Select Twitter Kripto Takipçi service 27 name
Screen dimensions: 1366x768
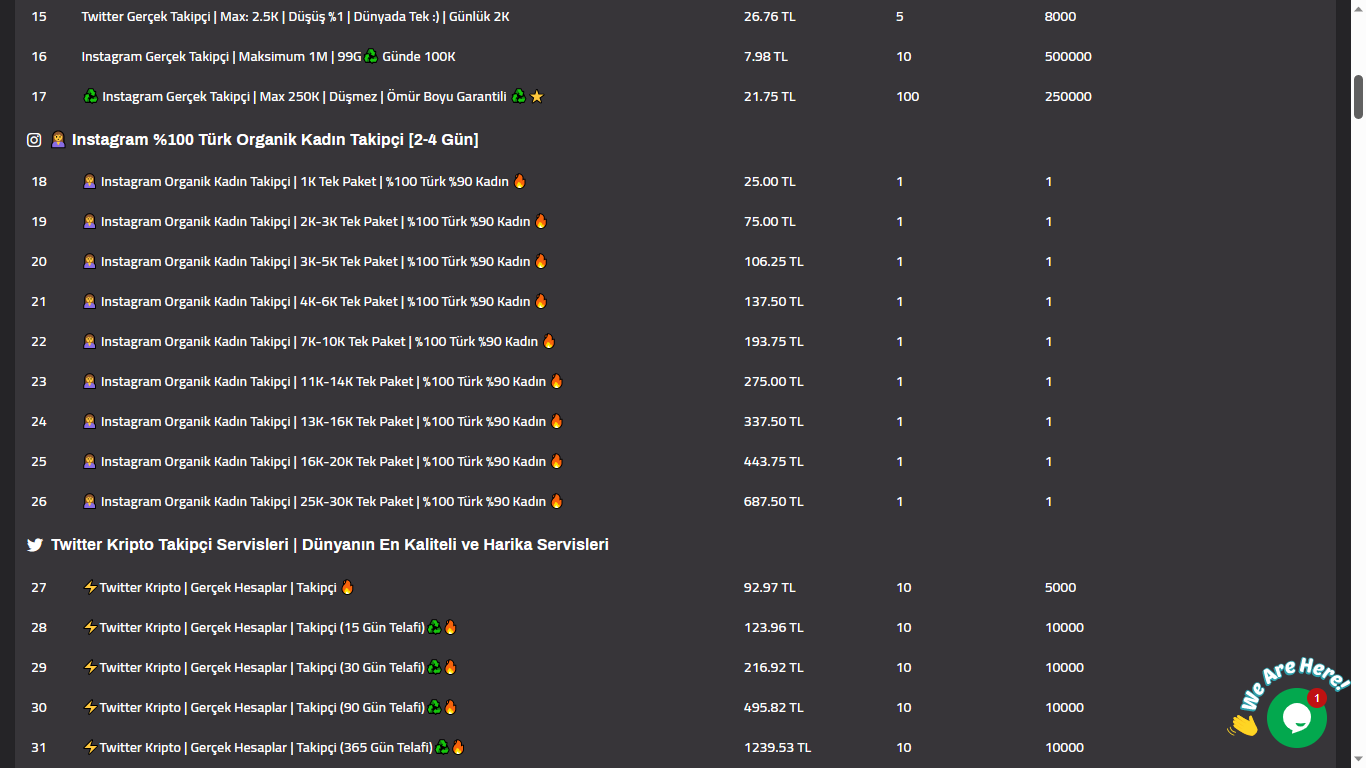click(219, 587)
